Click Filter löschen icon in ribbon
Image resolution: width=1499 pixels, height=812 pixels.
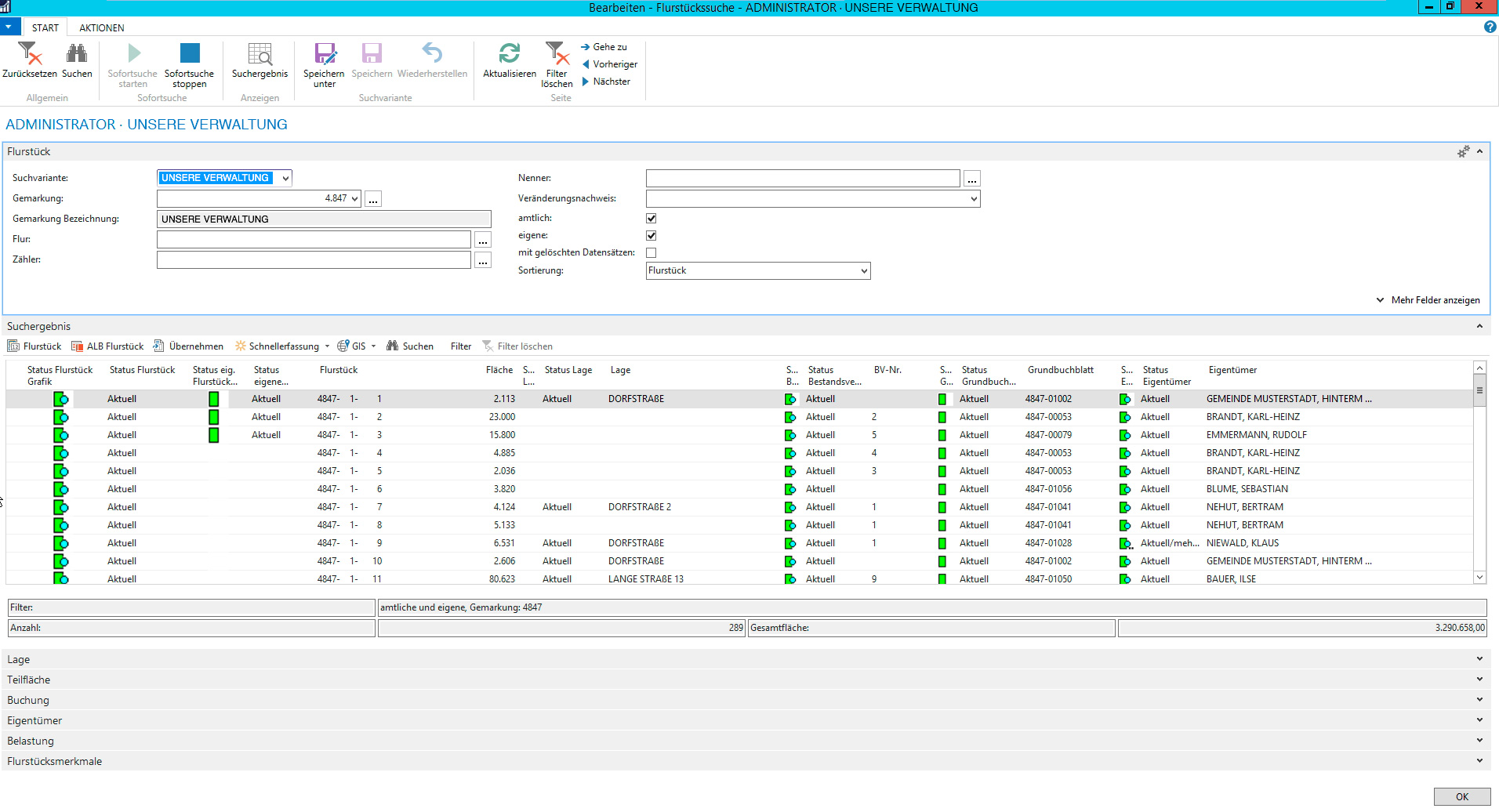click(557, 54)
